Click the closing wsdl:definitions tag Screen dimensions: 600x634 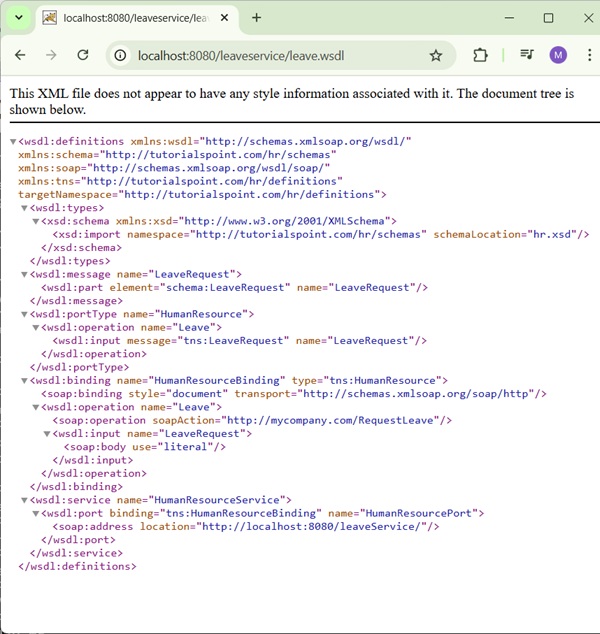pos(77,566)
